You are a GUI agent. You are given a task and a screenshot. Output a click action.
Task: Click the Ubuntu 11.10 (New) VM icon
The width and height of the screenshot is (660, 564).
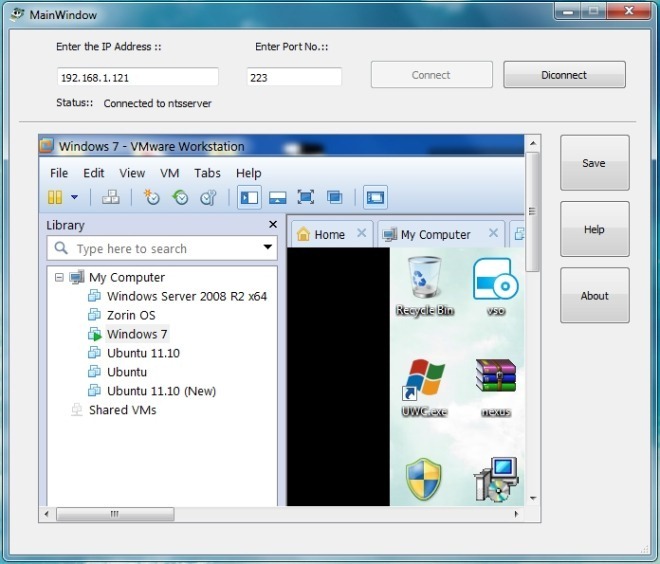(94, 390)
